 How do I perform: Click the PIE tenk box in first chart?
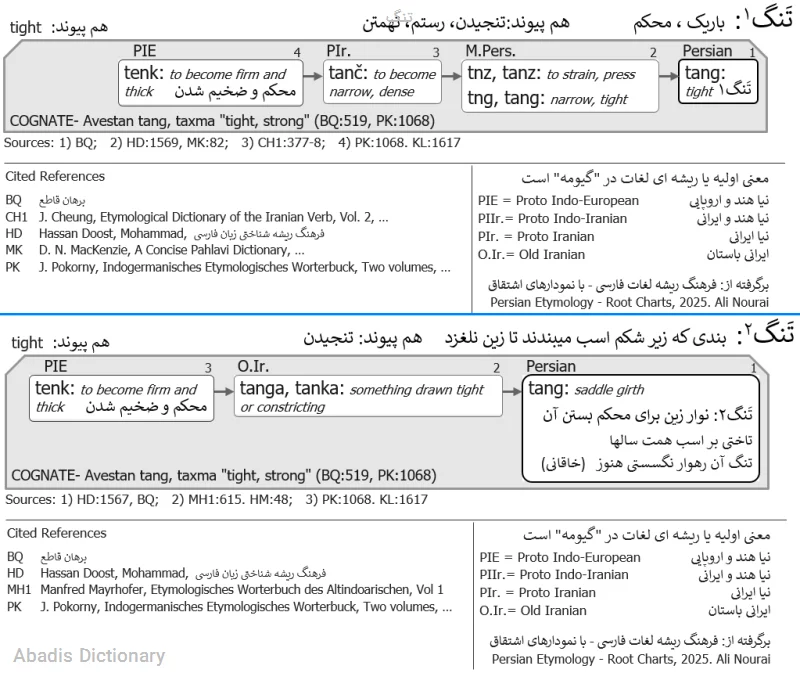[210, 83]
